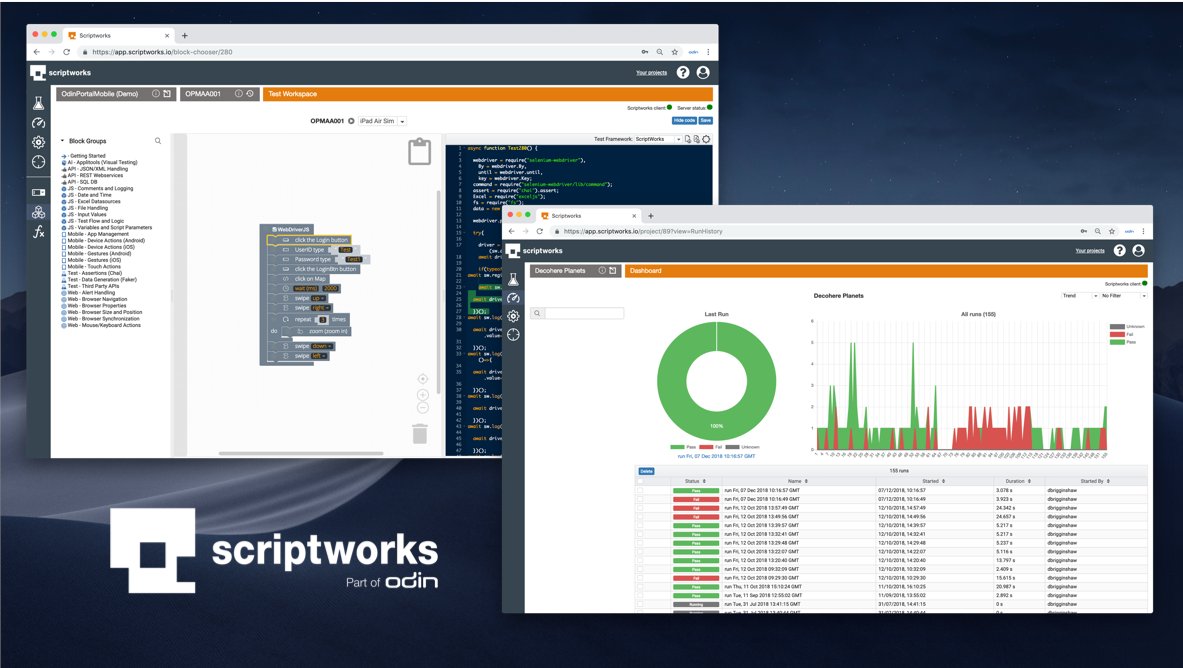Toggle the Pass series in the All runs legend
The height and width of the screenshot is (668, 1183).
[x=1122, y=342]
